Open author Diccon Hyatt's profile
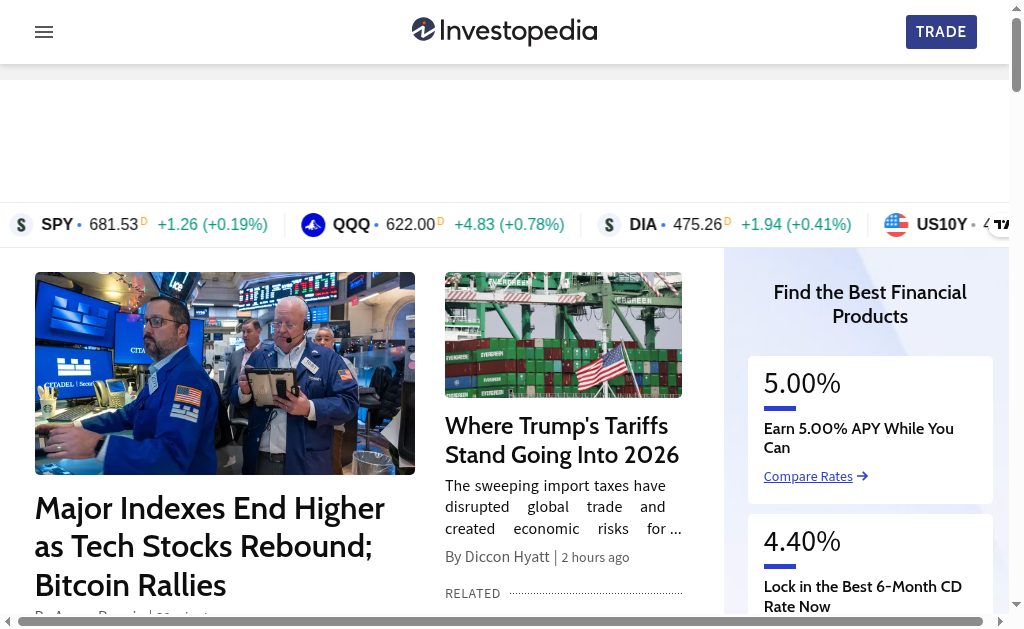This screenshot has height=629, width=1024. click(x=507, y=557)
